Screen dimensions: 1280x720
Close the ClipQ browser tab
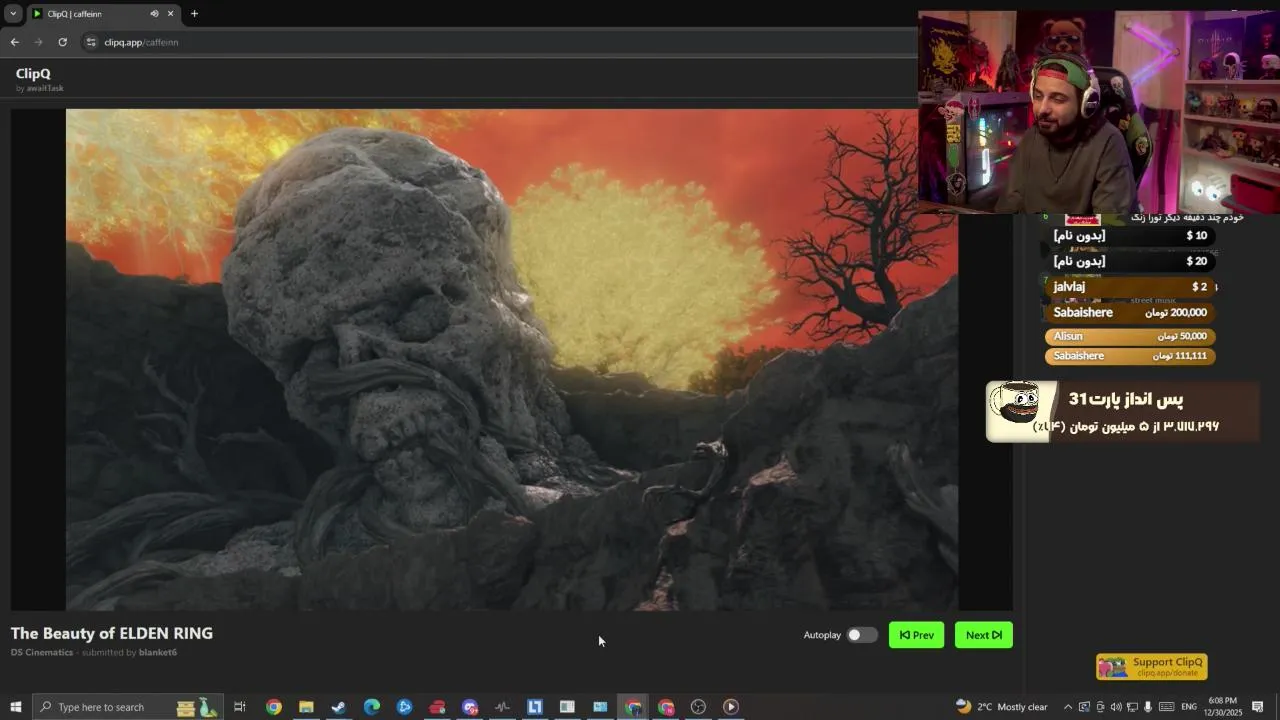(x=170, y=14)
